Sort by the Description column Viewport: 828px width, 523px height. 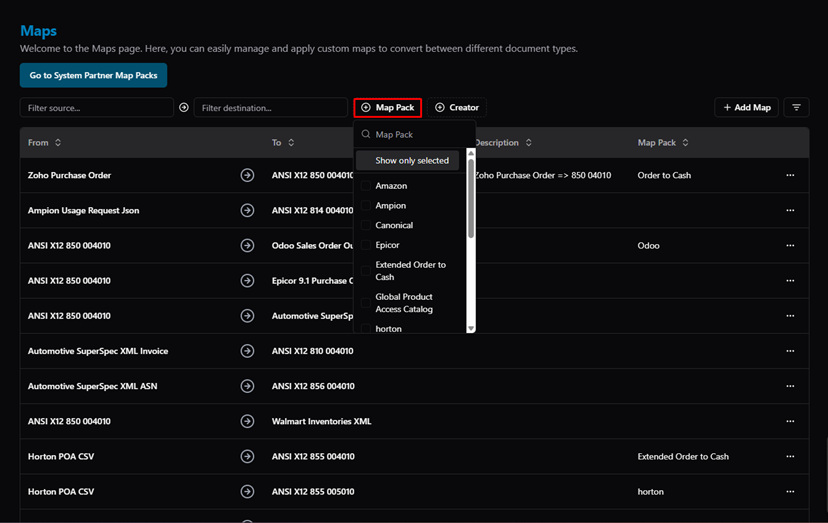[x=503, y=143]
